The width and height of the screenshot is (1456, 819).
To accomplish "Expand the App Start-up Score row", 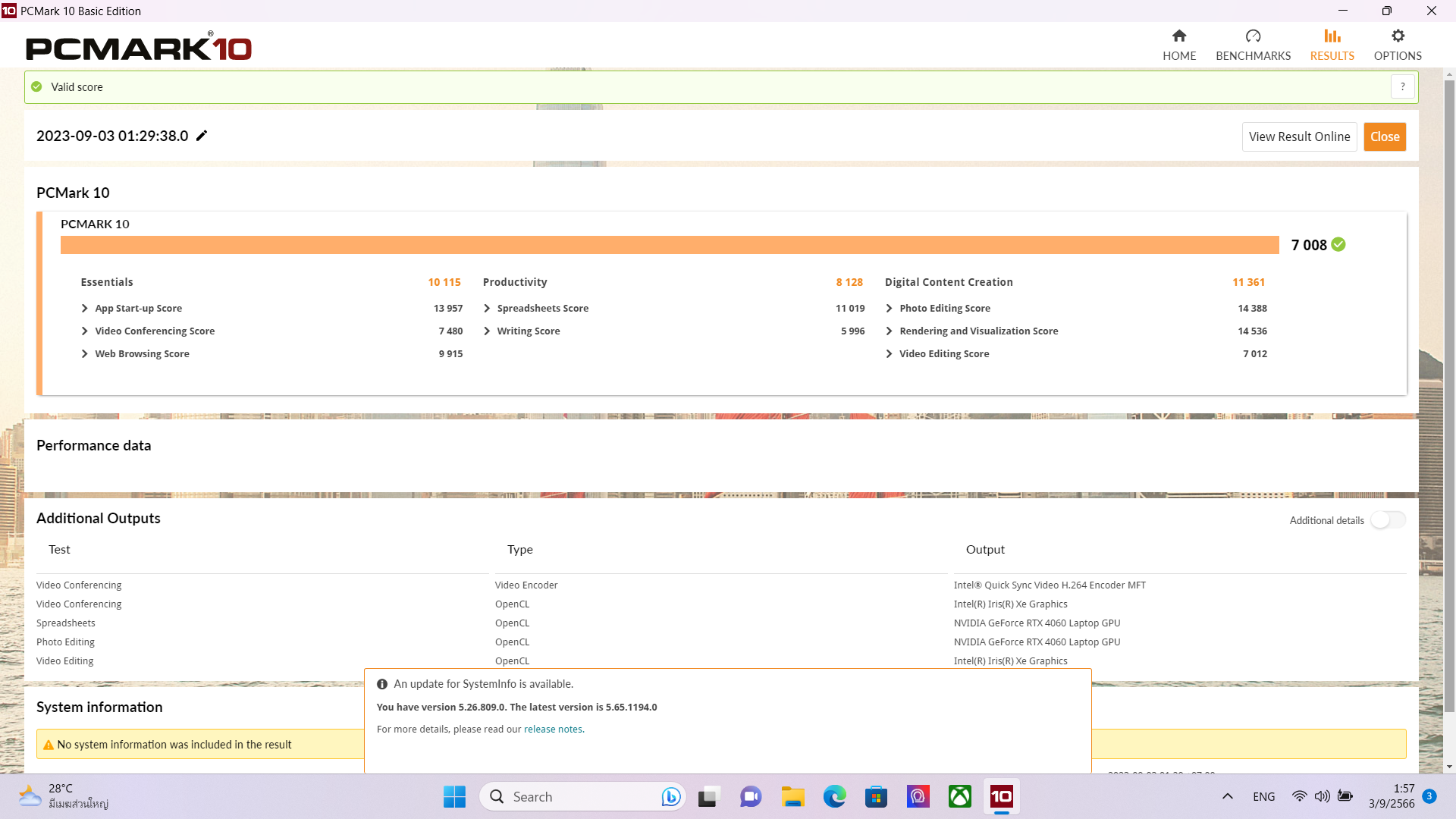I will [85, 308].
